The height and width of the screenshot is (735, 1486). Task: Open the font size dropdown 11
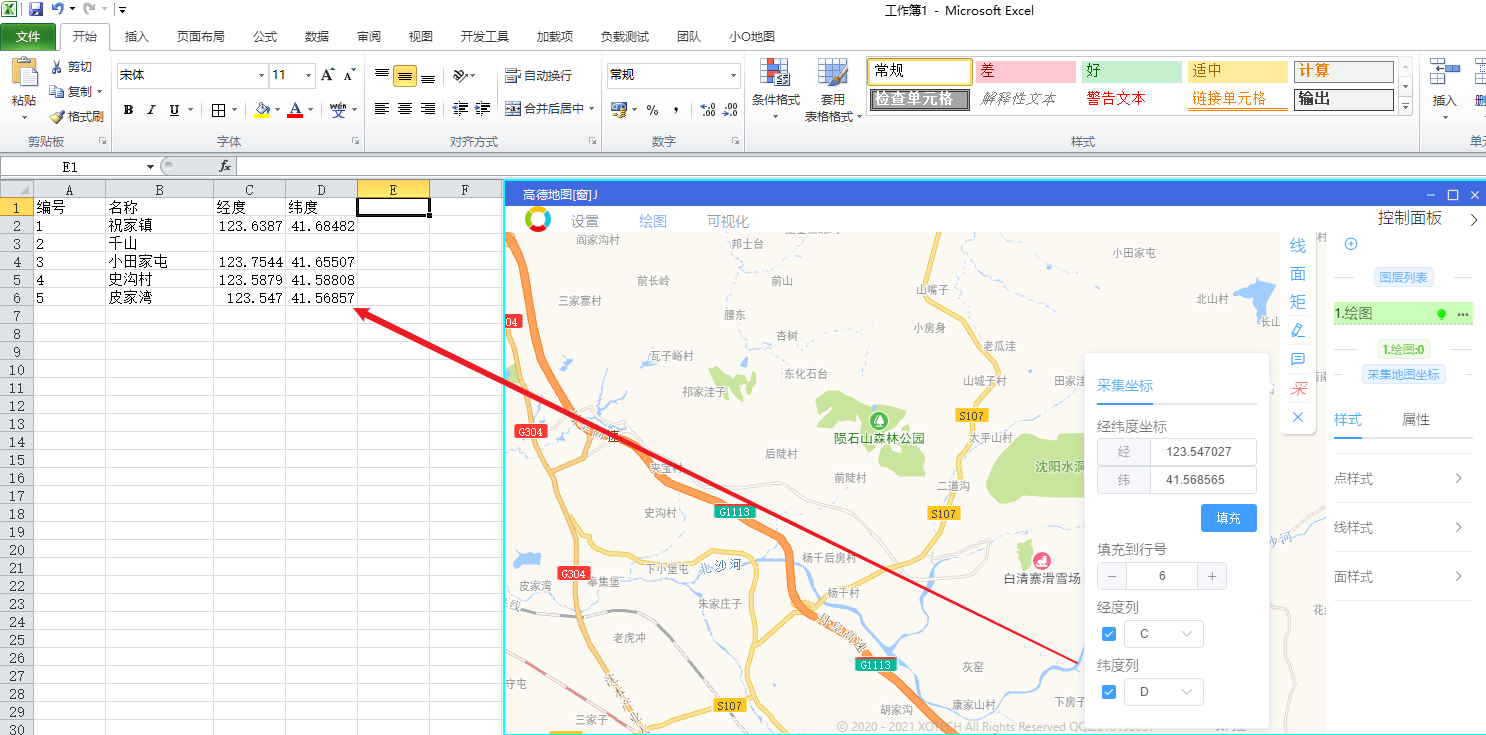pyautogui.click(x=309, y=75)
